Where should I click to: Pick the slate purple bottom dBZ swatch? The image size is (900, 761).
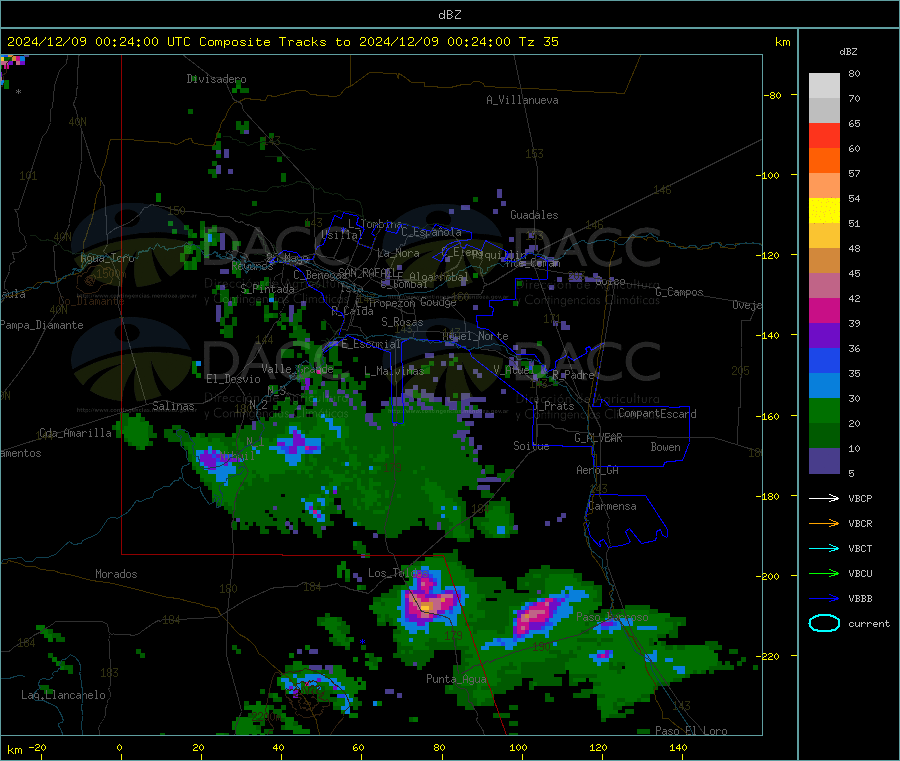pyautogui.click(x=824, y=461)
